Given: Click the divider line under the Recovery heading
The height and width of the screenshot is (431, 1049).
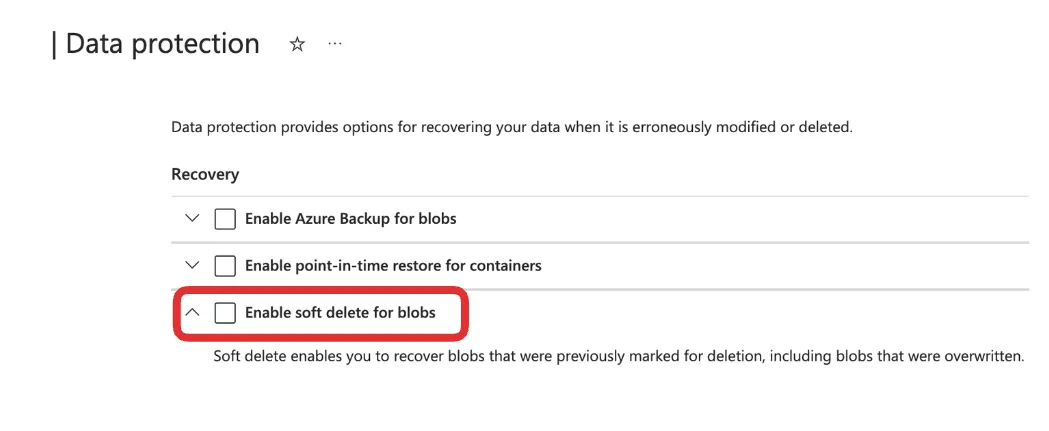Looking at the screenshot, I should pos(600,196).
